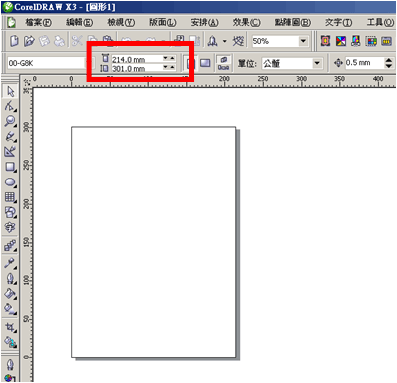
Task: Select the Rectangle tool
Action: pos(10,167)
